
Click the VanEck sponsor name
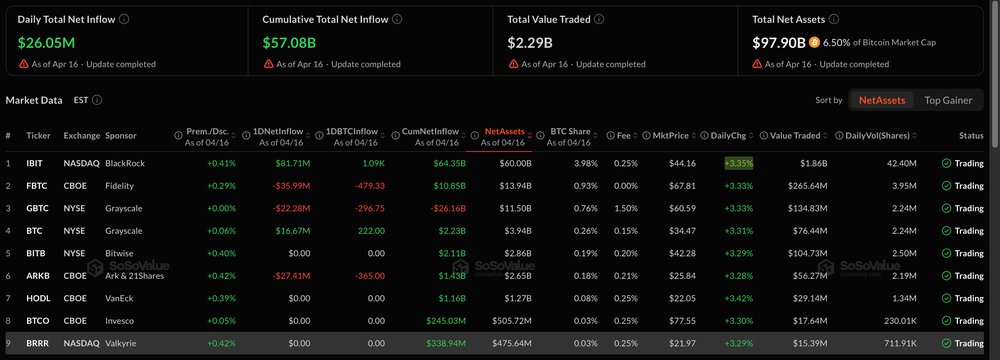pyautogui.click(x=119, y=298)
